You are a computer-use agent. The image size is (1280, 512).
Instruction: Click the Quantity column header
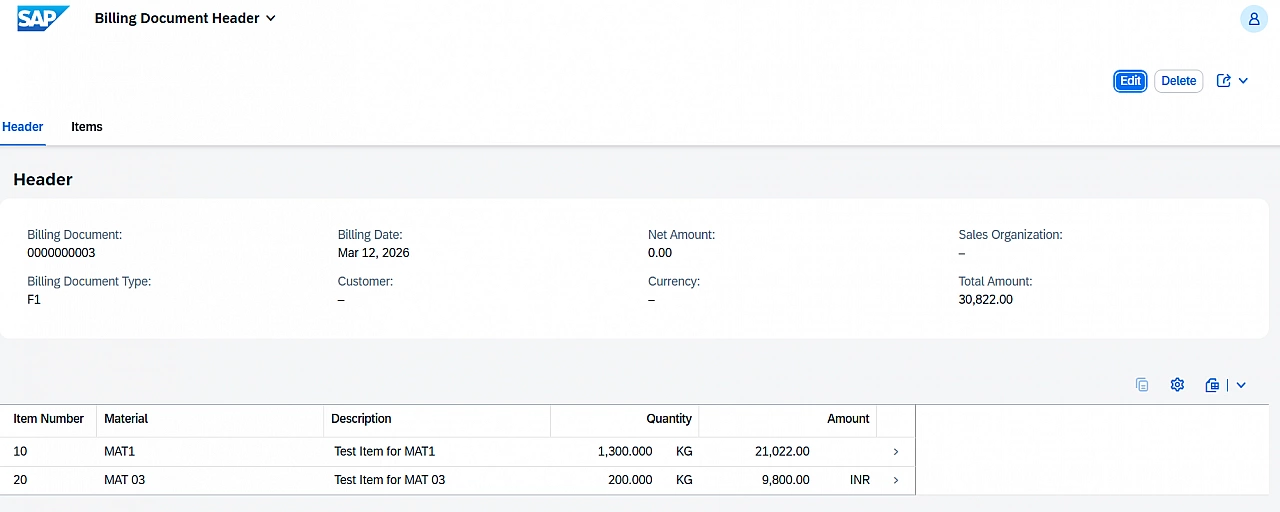click(624, 419)
